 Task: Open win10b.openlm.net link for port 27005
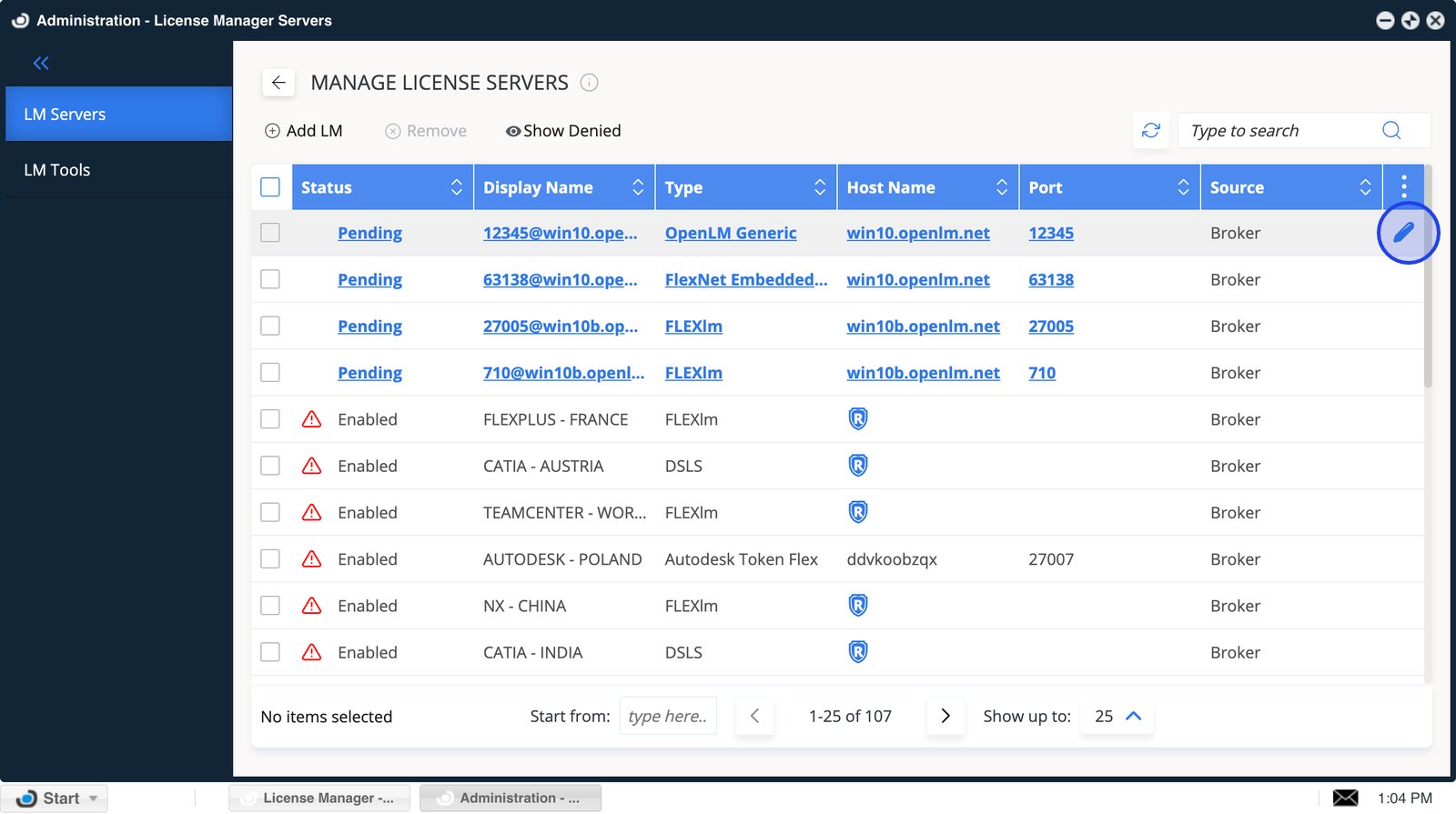point(923,327)
